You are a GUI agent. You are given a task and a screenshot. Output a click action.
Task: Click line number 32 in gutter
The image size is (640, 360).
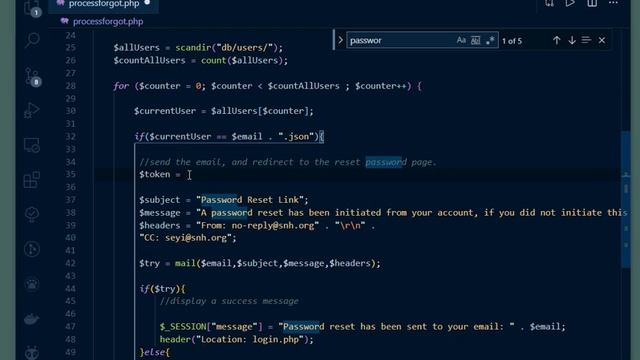(71, 136)
